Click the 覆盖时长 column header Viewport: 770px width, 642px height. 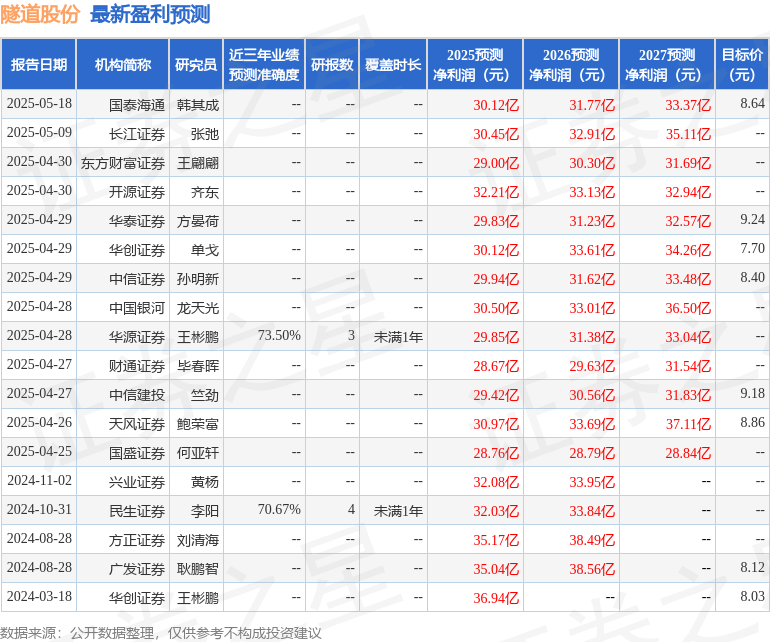coord(393,64)
